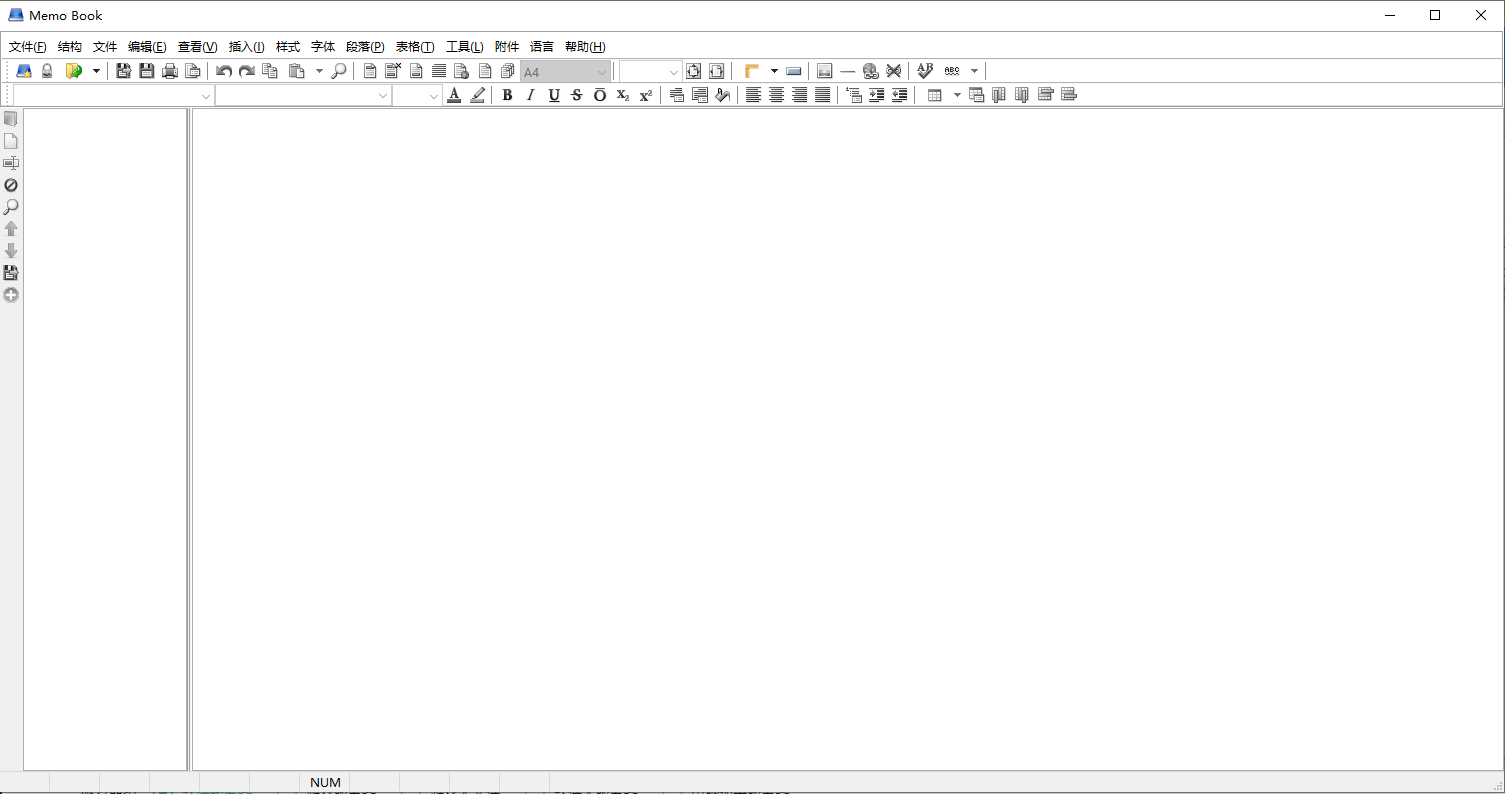Image resolution: width=1505 pixels, height=794 pixels.
Task: Click the magnifier icon in the left sidebar
Action: point(11,207)
